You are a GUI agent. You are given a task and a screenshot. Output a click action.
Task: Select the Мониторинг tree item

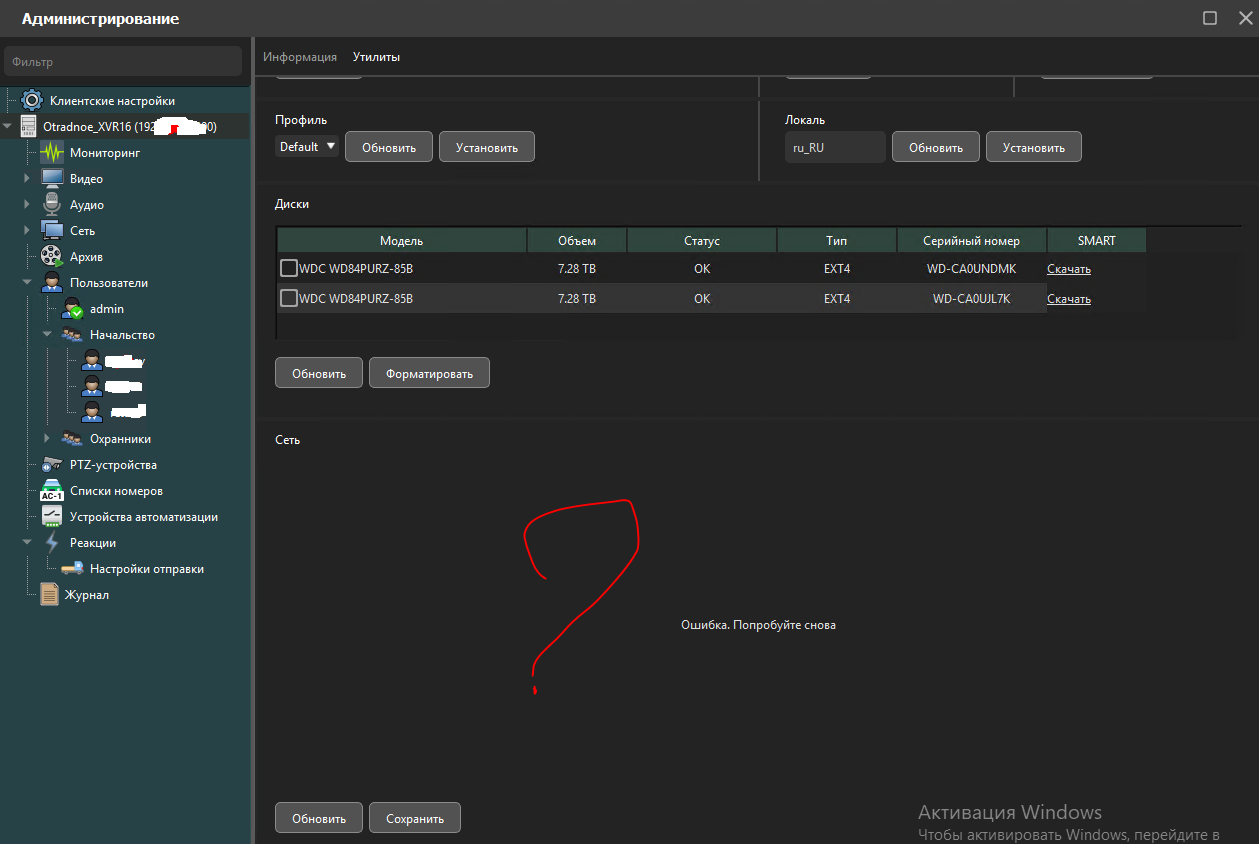point(104,153)
